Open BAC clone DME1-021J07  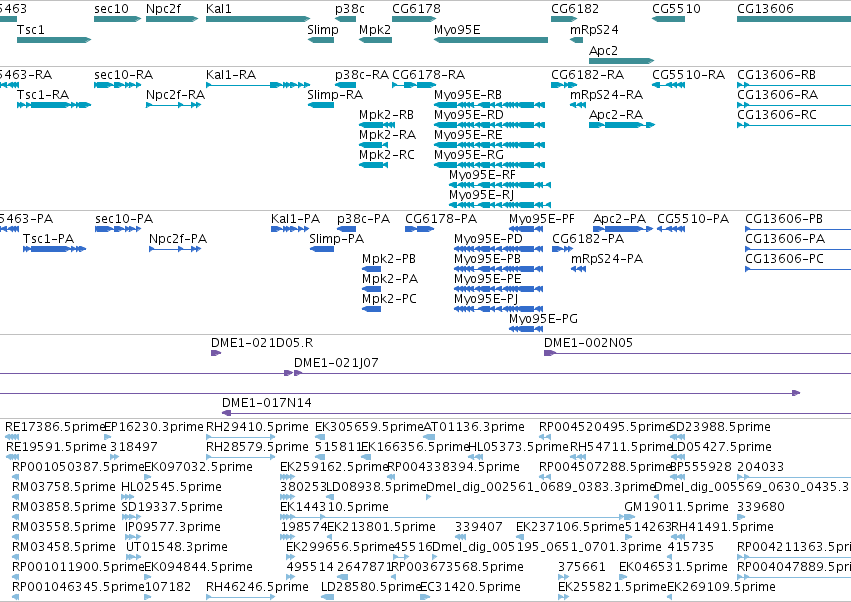point(573,373)
